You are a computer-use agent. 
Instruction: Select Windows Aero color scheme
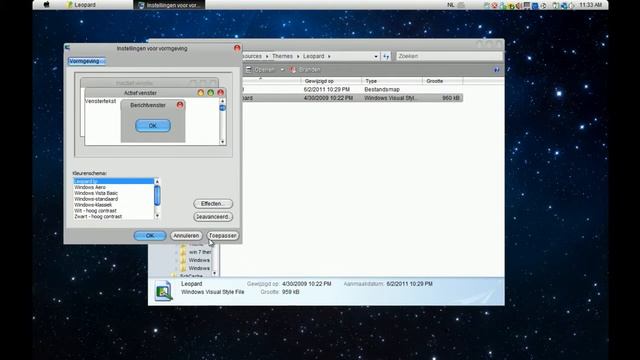[x=113, y=187]
